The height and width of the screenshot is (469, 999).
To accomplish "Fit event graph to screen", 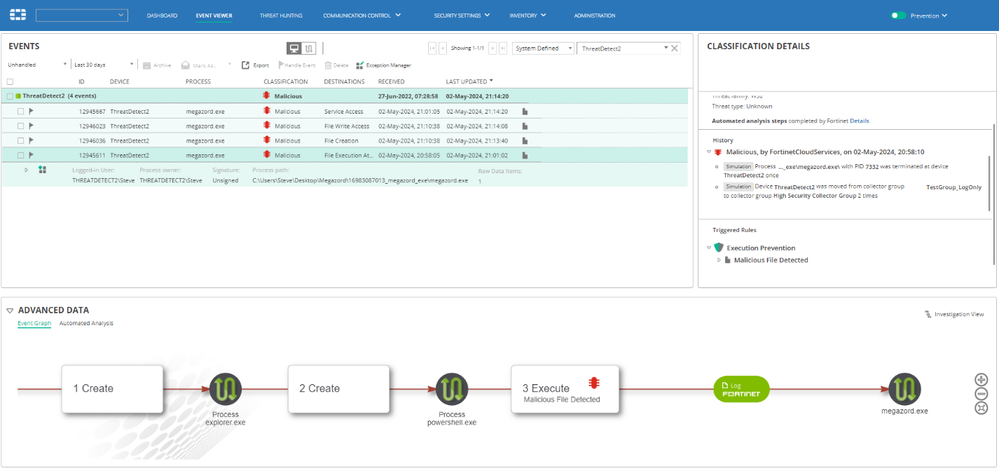I will [x=981, y=407].
